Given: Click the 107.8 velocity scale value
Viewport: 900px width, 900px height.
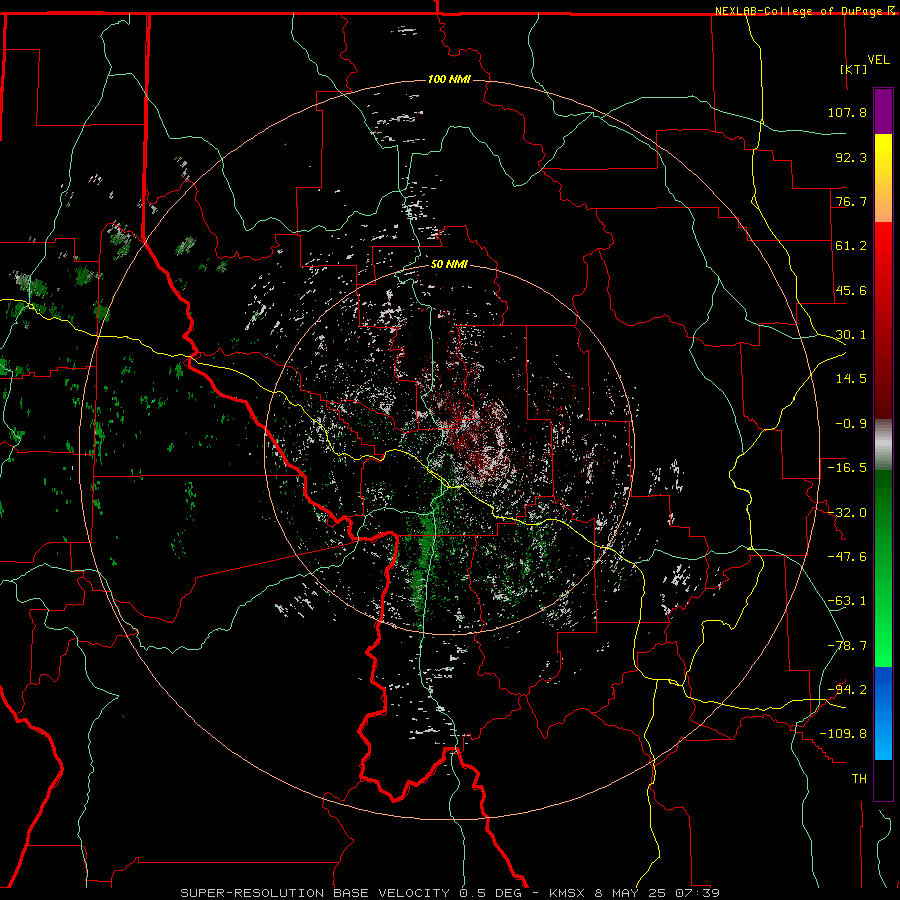Looking at the screenshot, I should [x=847, y=112].
